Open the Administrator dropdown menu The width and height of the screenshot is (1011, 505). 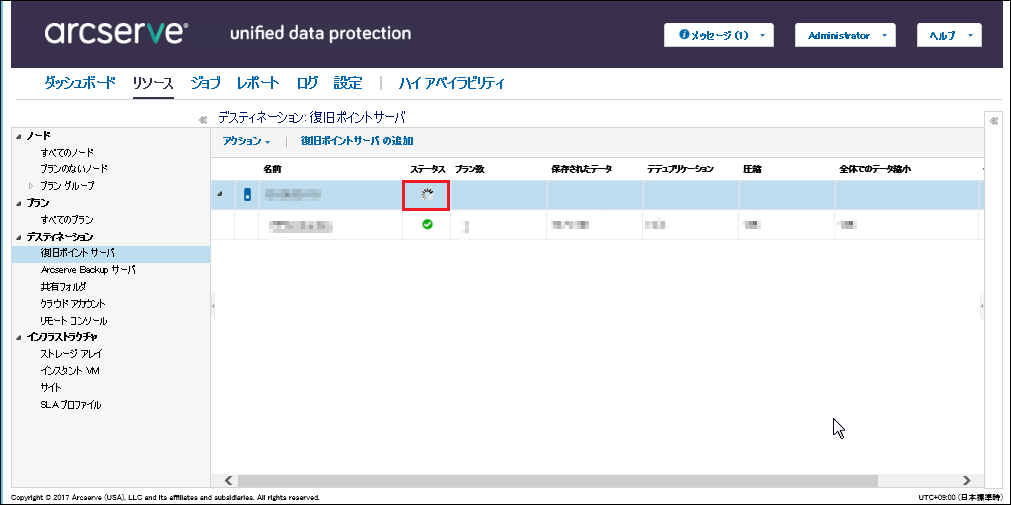click(845, 35)
